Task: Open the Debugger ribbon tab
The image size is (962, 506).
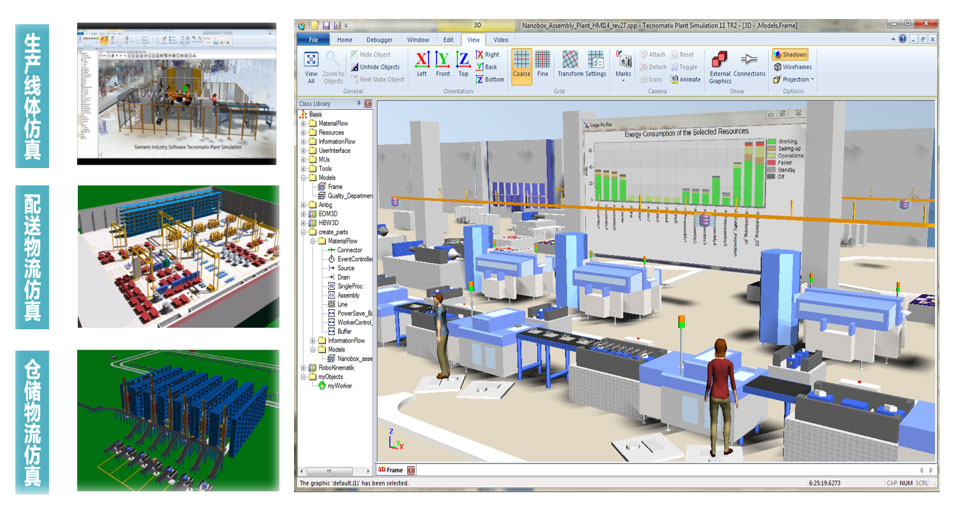Action: [379, 39]
